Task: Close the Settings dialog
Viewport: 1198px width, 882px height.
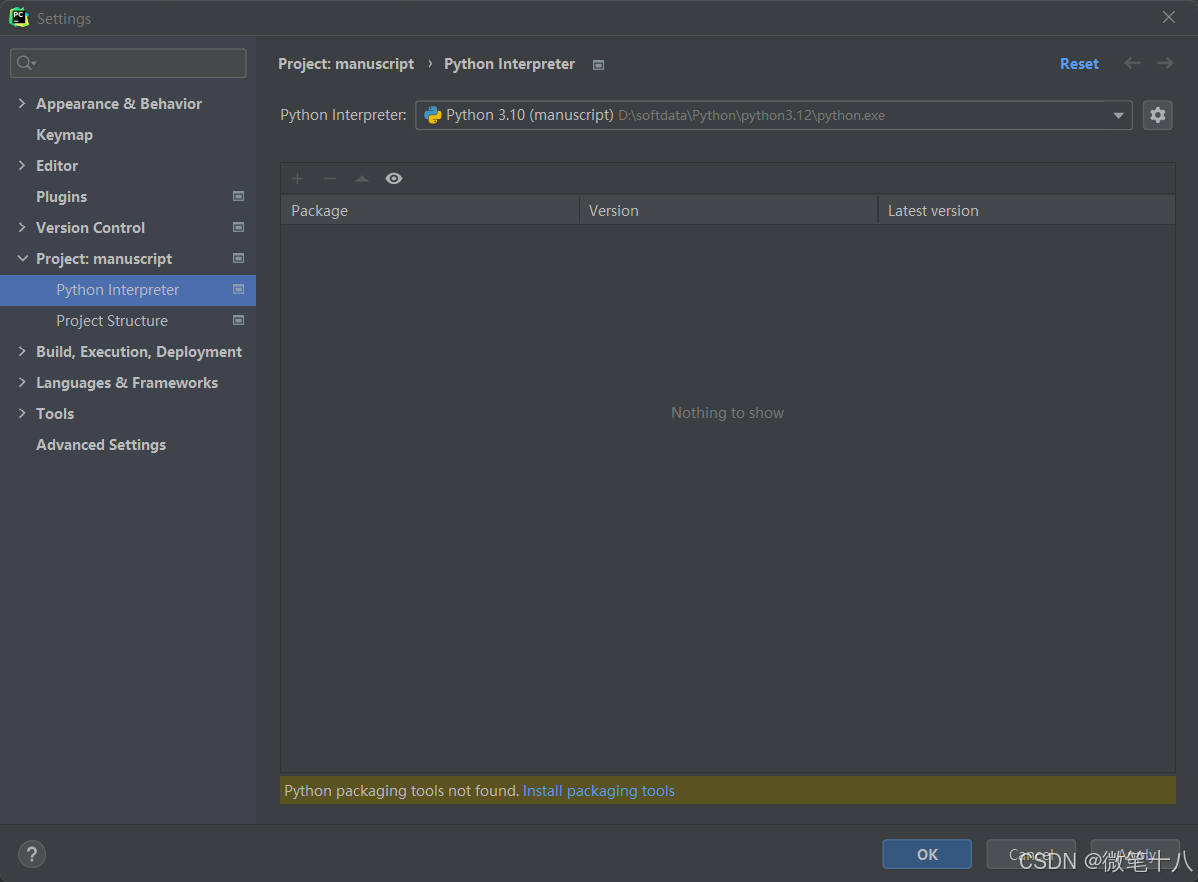Action: 1168,17
